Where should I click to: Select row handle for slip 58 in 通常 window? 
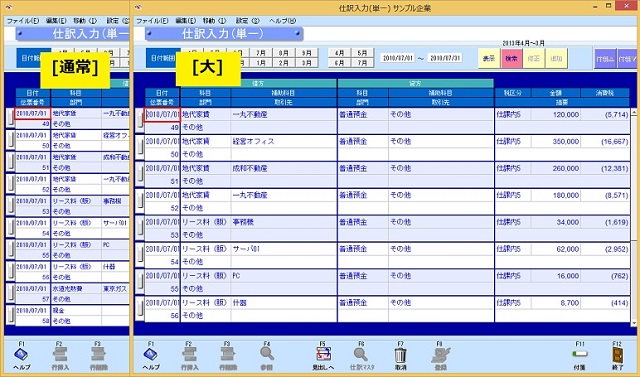pyautogui.click(x=11, y=316)
